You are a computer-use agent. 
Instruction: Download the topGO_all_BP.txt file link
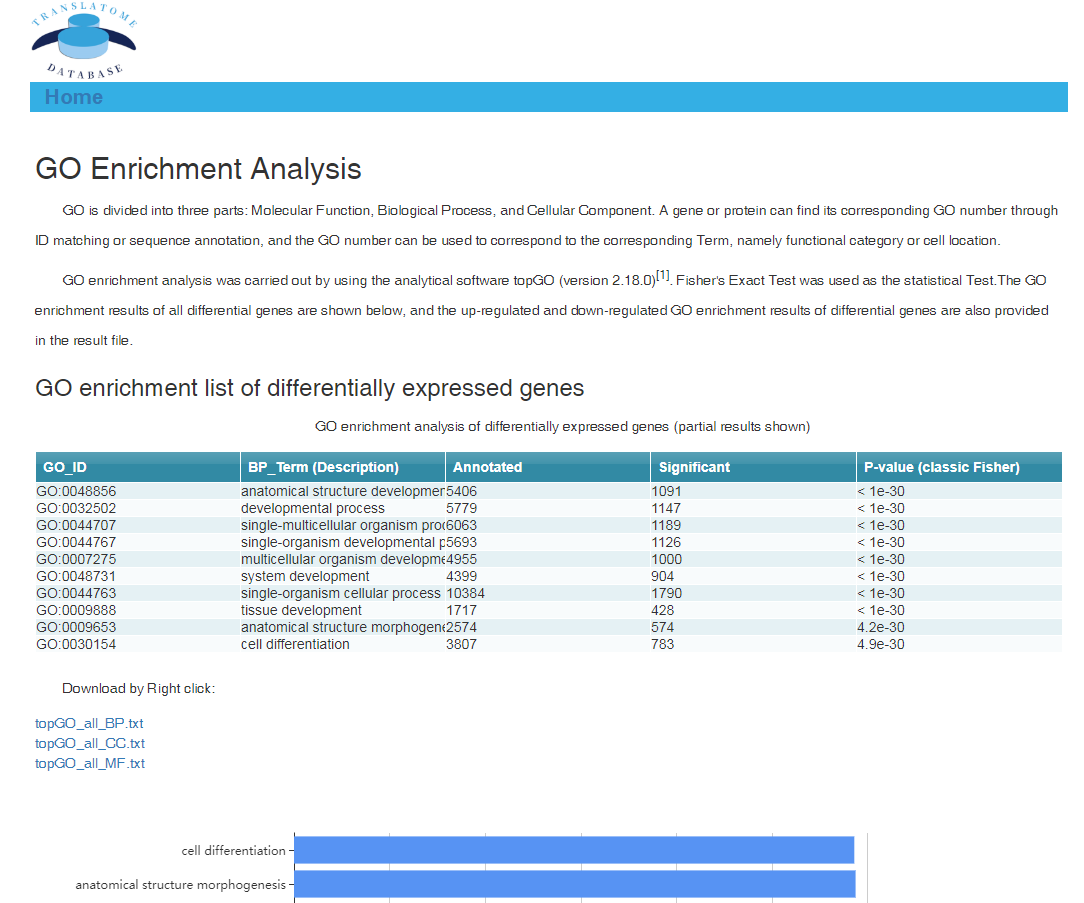coord(89,723)
